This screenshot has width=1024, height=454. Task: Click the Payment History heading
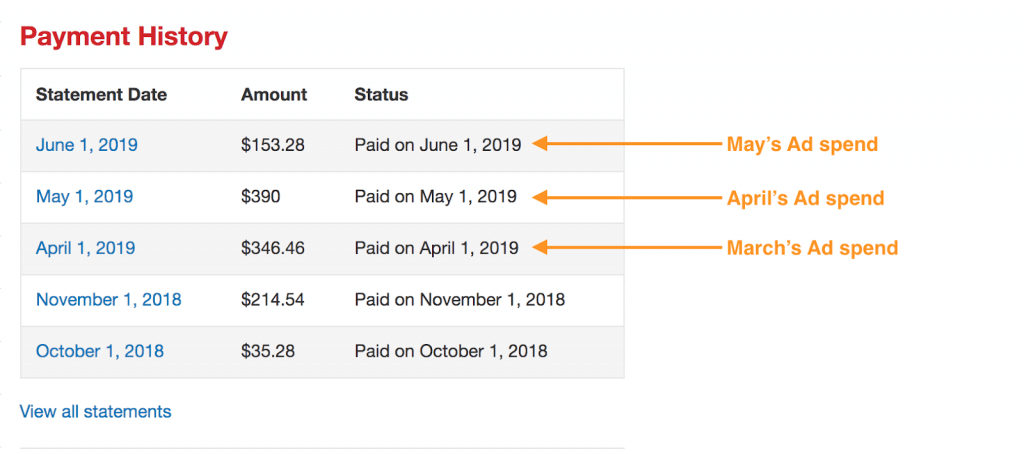[x=124, y=37]
